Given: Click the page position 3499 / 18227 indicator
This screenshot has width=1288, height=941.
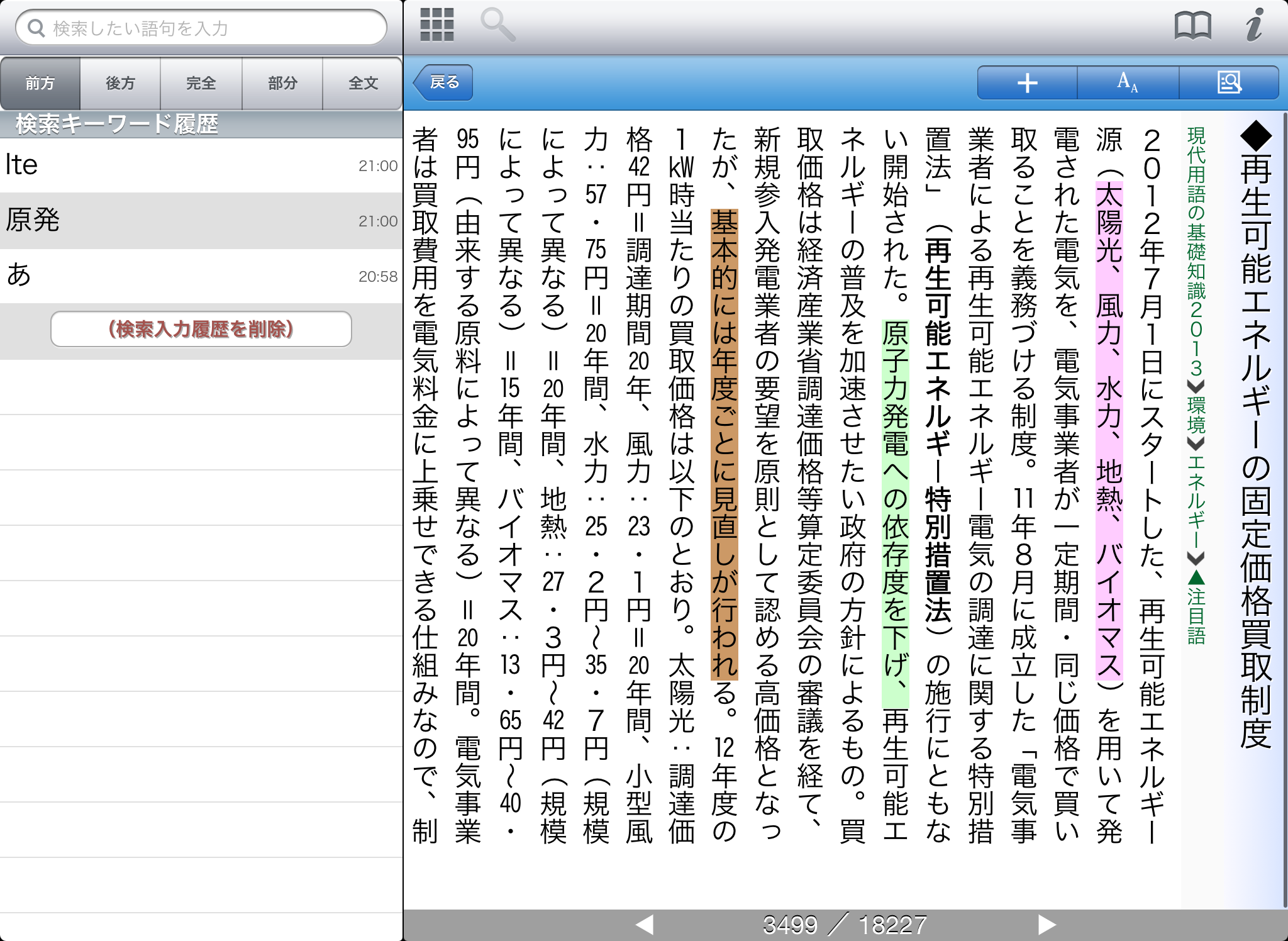Looking at the screenshot, I should (x=845, y=924).
